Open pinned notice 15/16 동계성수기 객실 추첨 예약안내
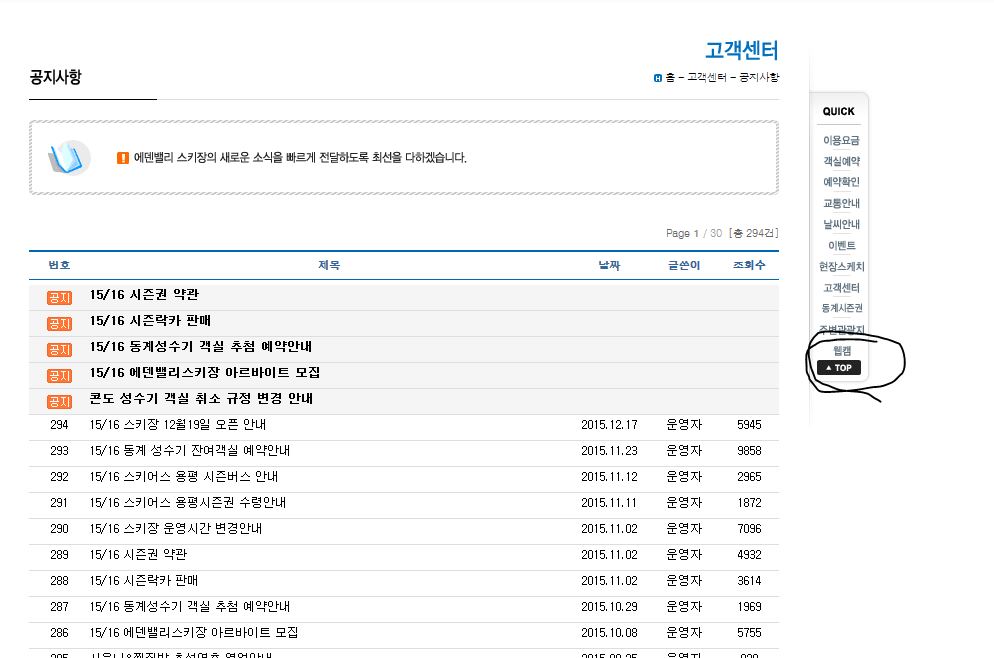Viewport: 994px width, 658px height. pos(200,347)
